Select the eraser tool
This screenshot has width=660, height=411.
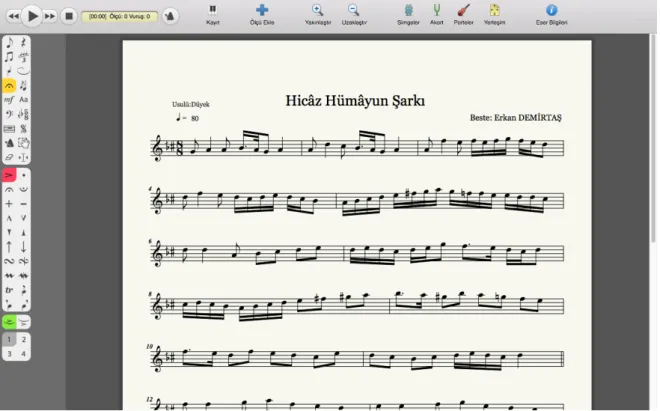click(x=9, y=157)
